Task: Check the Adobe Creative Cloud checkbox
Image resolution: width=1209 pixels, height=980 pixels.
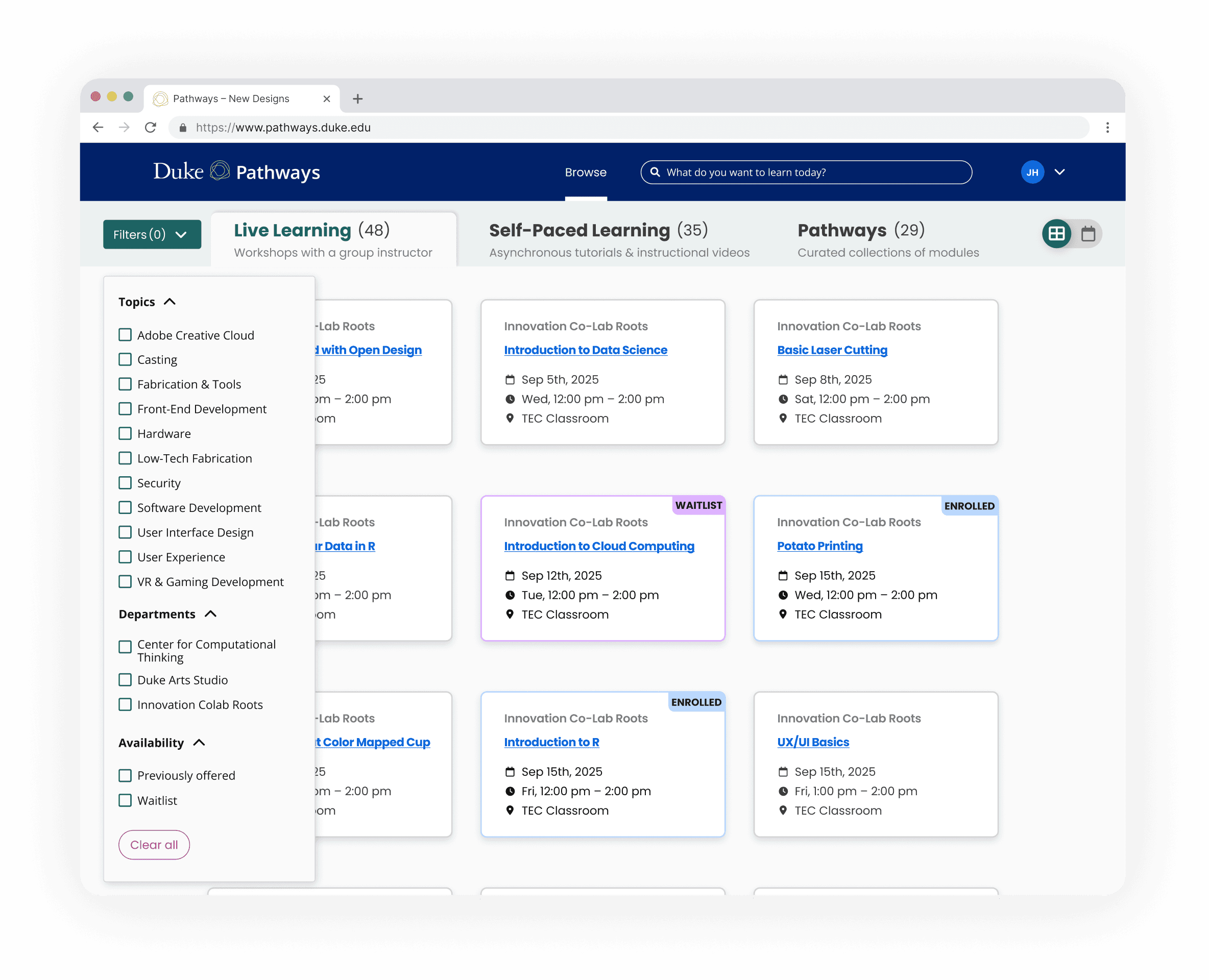Action: point(126,335)
